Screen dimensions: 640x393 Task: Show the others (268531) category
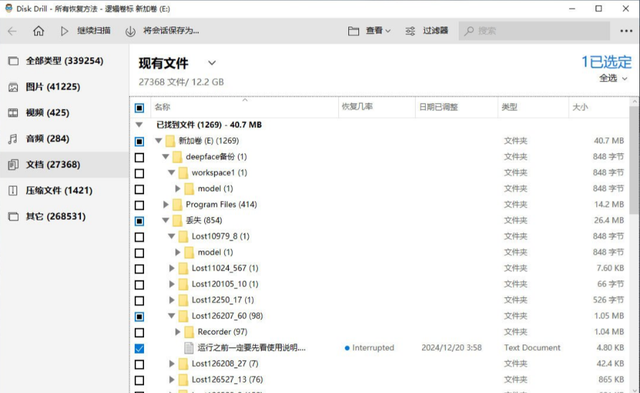click(64, 216)
